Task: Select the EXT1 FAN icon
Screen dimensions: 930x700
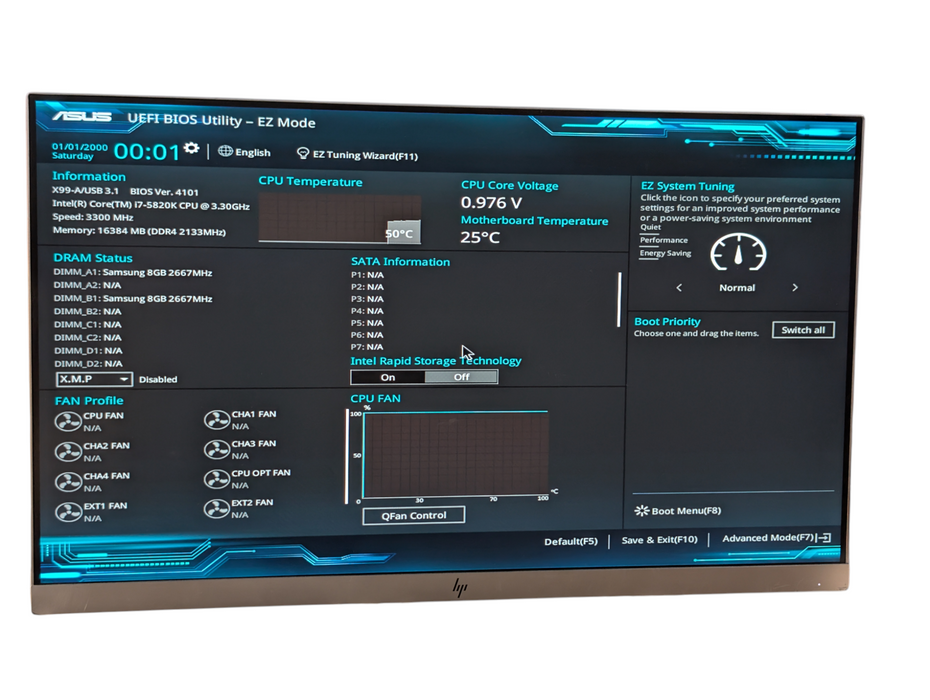Action: tap(68, 512)
